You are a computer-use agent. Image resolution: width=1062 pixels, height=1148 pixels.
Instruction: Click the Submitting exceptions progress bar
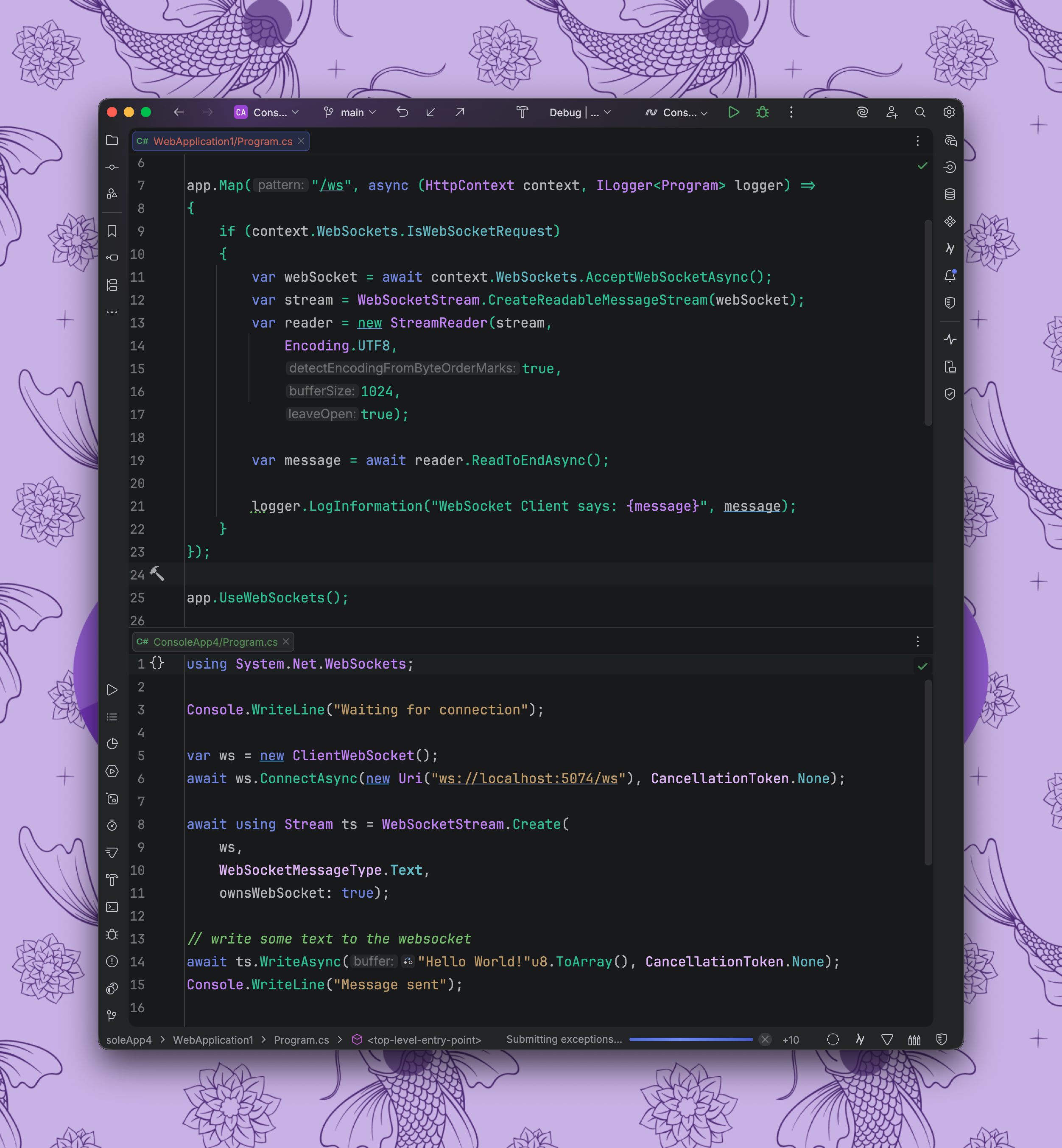pos(691,1039)
